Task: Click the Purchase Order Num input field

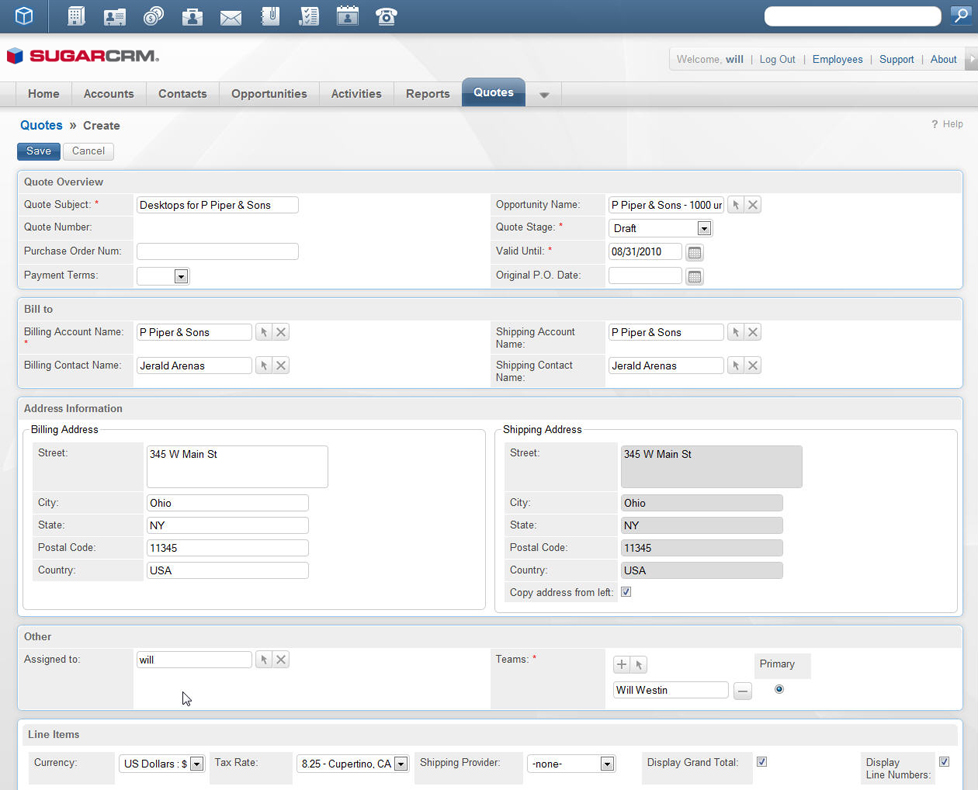Action: [217, 252]
